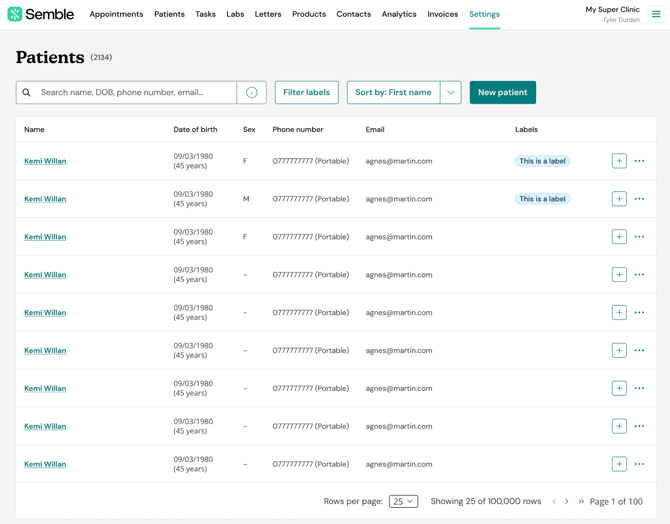Screen dimensions: 670x524
Task: Open the hamburger menu icon
Action: point(656,14)
